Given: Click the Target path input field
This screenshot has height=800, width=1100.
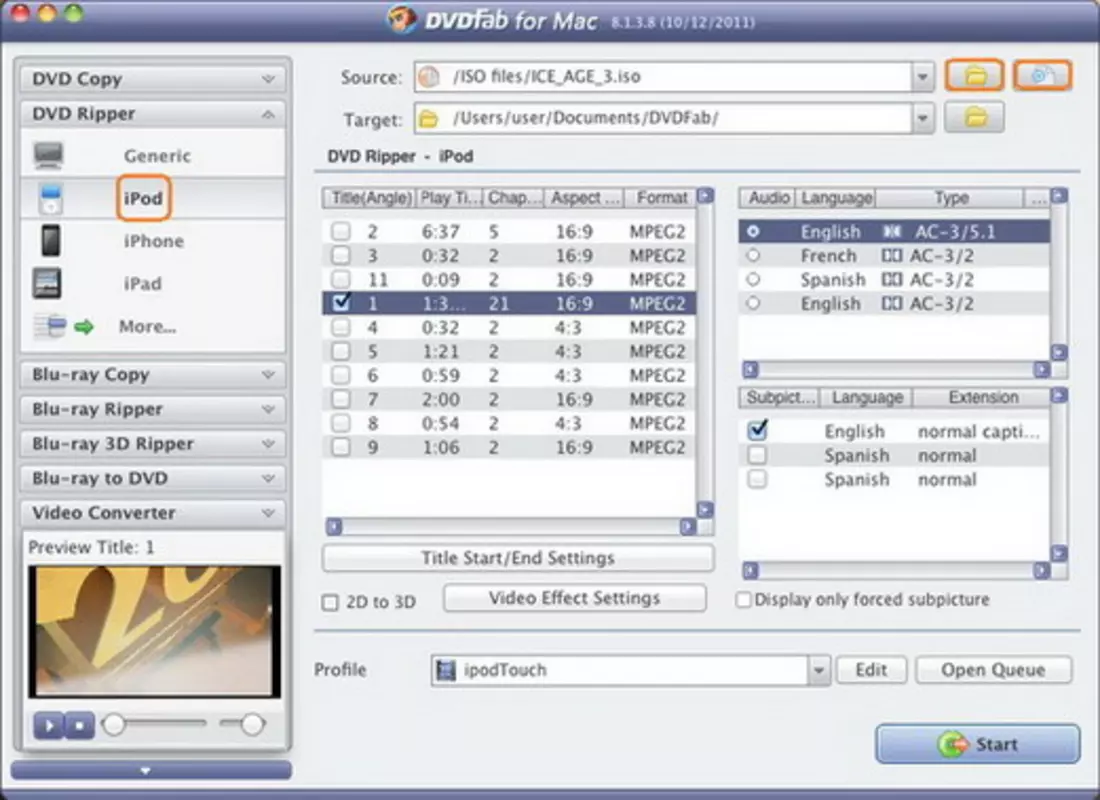Looking at the screenshot, I should coord(663,119).
